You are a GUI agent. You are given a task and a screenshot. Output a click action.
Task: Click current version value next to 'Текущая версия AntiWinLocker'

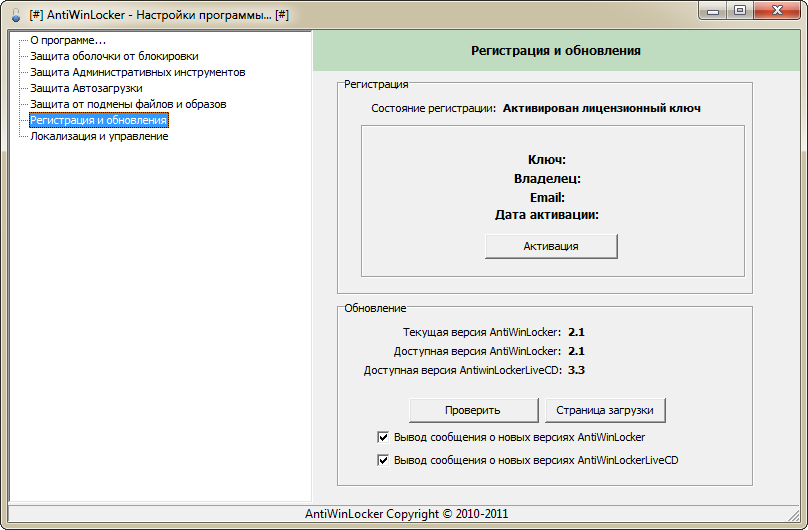tap(576, 332)
